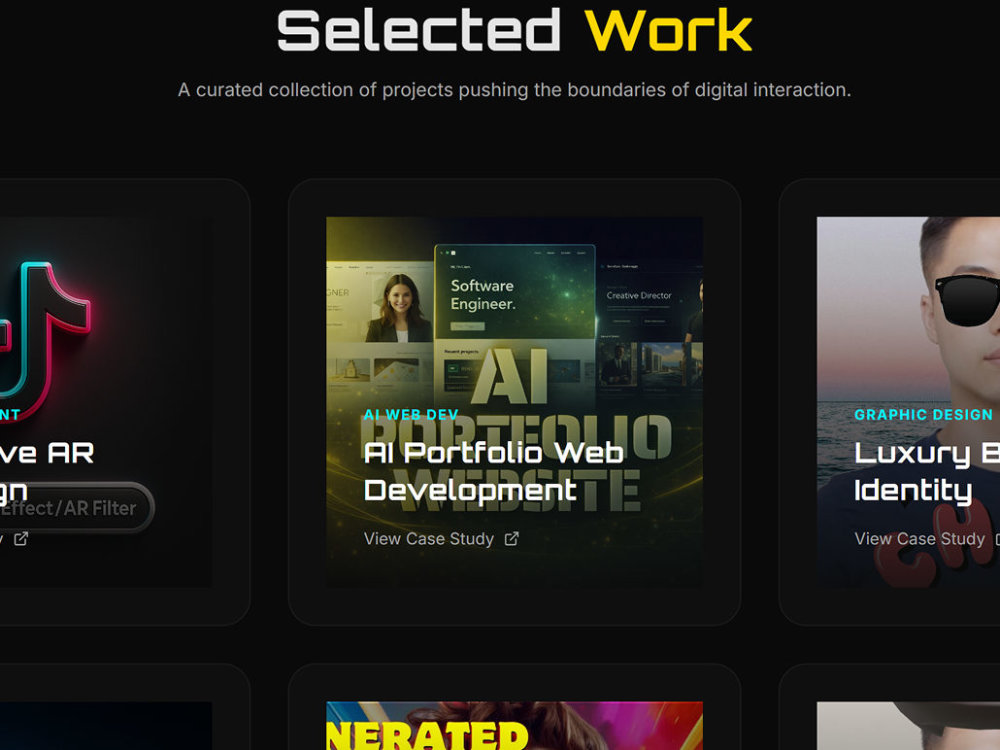The width and height of the screenshot is (1000, 750).
Task: Click the 'AI WEB DEV' category label
Action: pos(411,415)
